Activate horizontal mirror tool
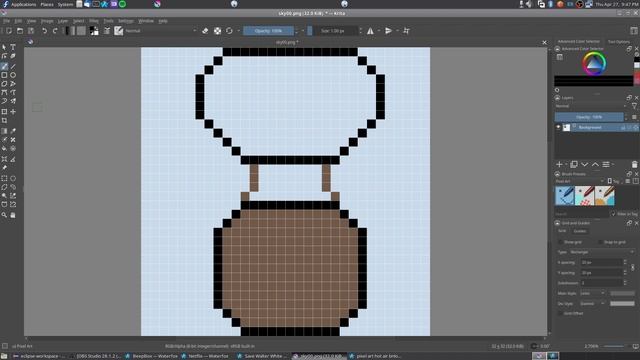 (370, 31)
